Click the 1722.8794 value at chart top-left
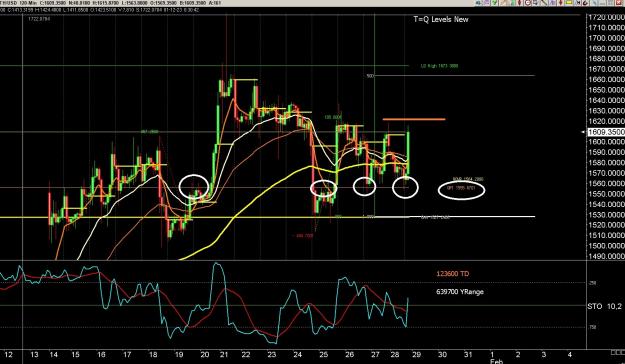This screenshot has width=625, height=364. pyautogui.click(x=39, y=19)
